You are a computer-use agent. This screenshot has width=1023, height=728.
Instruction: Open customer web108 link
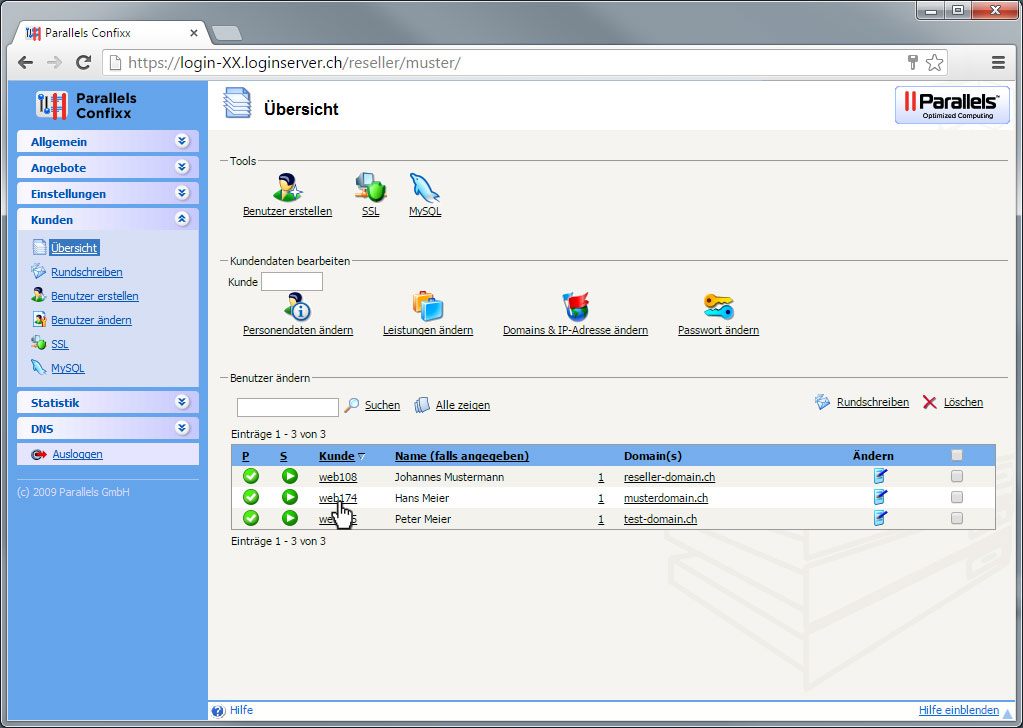tap(338, 477)
